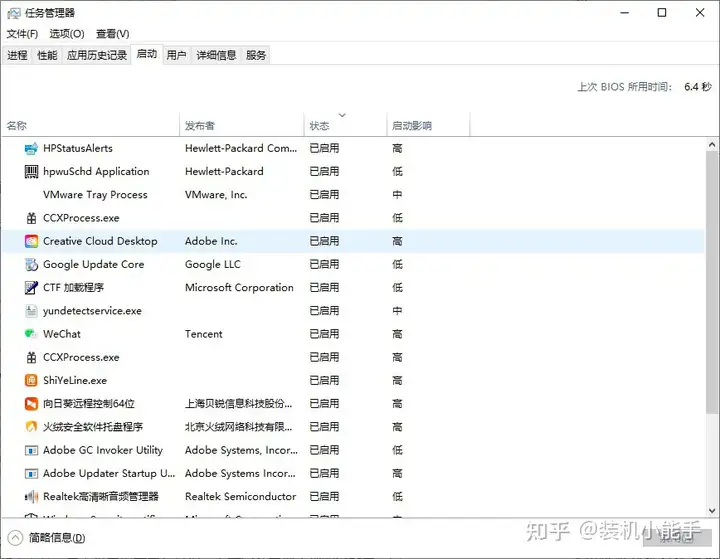Switch to the 进程 tab
720x559 pixels.
(x=17, y=56)
